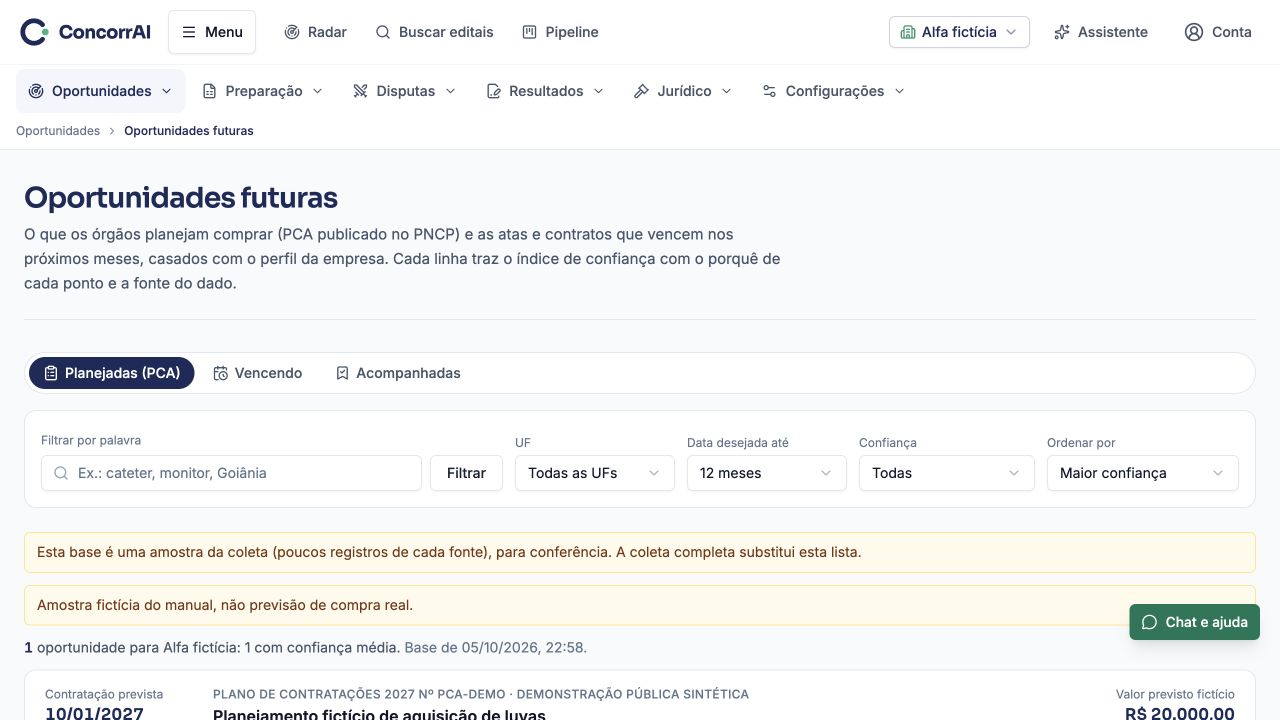Open Chat e ajuda
The image size is (1280, 720).
click(x=1195, y=622)
